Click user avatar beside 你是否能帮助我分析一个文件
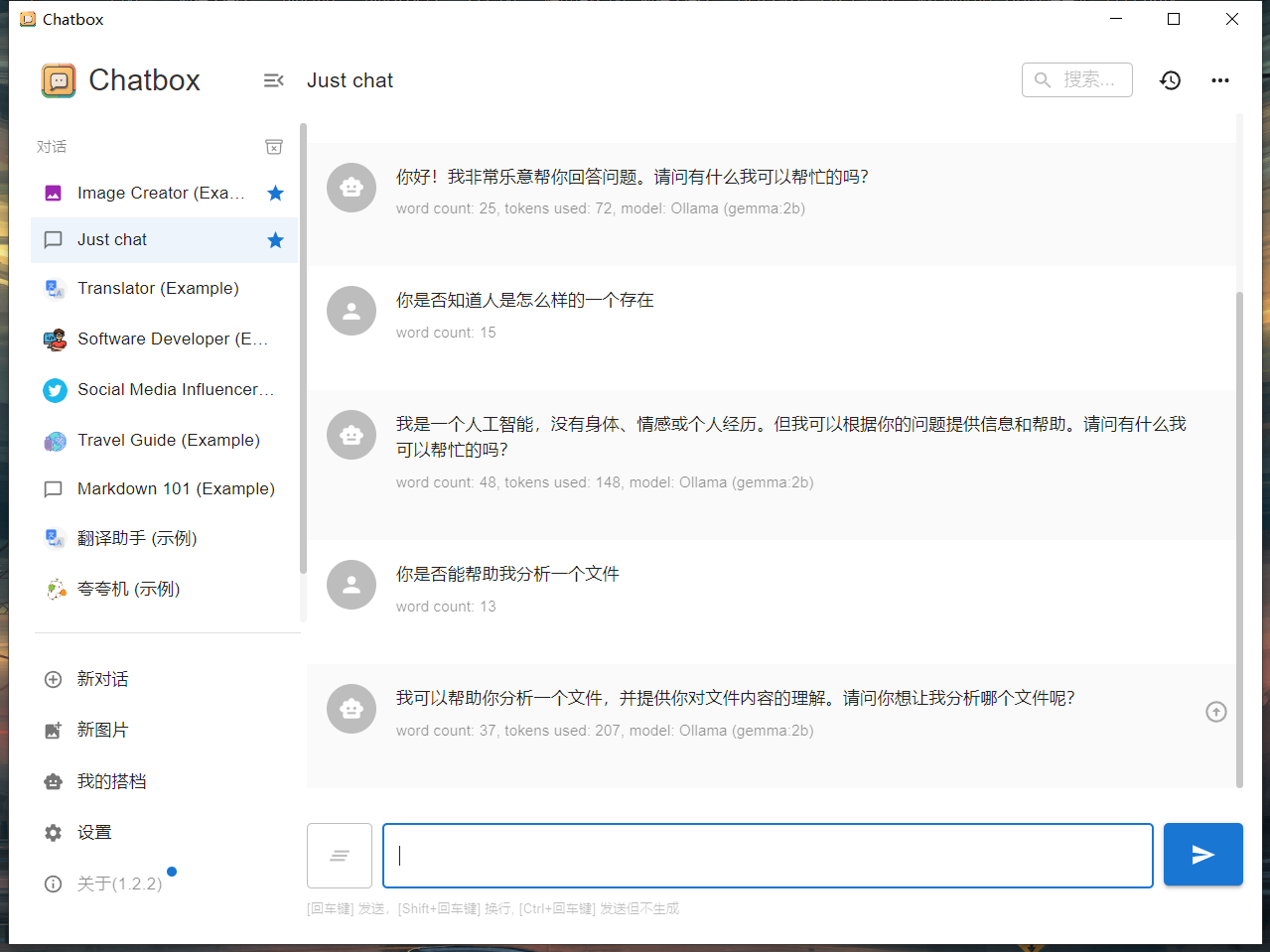Viewport: 1270px width, 952px height. click(352, 586)
